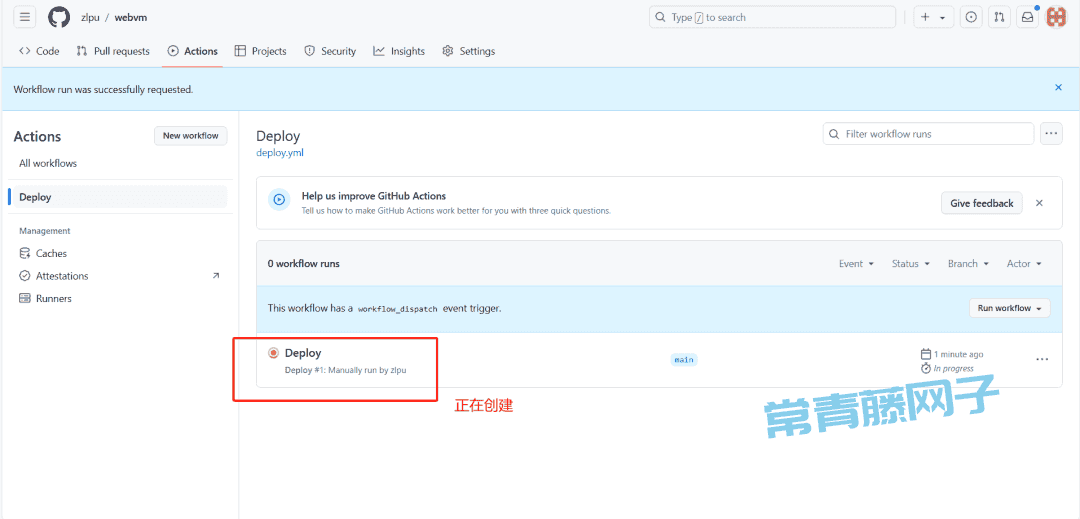The width and height of the screenshot is (1080, 519).
Task: Click the main branch label
Action: (x=683, y=359)
